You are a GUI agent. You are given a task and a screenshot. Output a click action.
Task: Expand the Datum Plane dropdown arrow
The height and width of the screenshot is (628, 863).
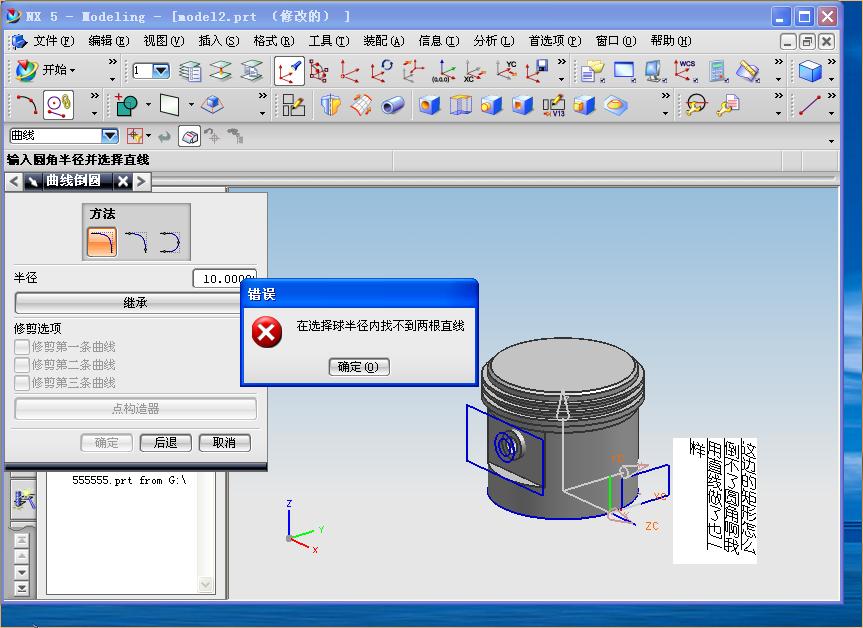190,104
